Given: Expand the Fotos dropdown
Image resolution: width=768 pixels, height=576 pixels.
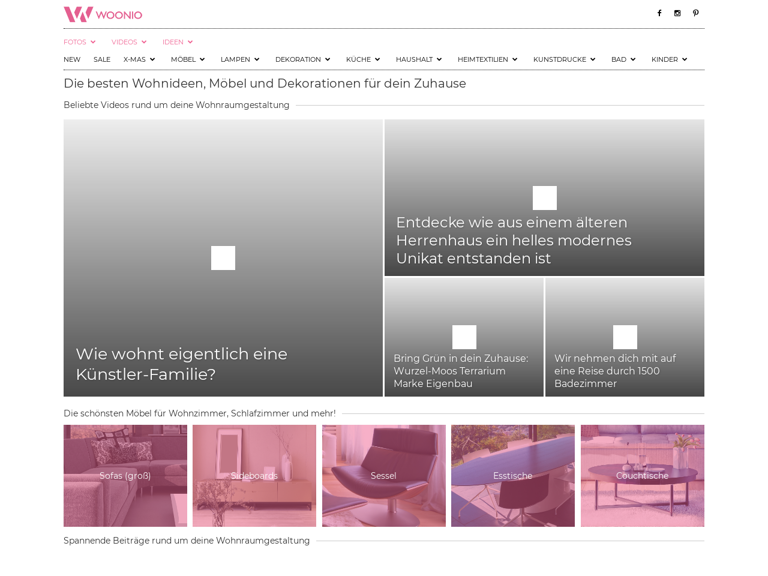Looking at the screenshot, I should pos(80,42).
